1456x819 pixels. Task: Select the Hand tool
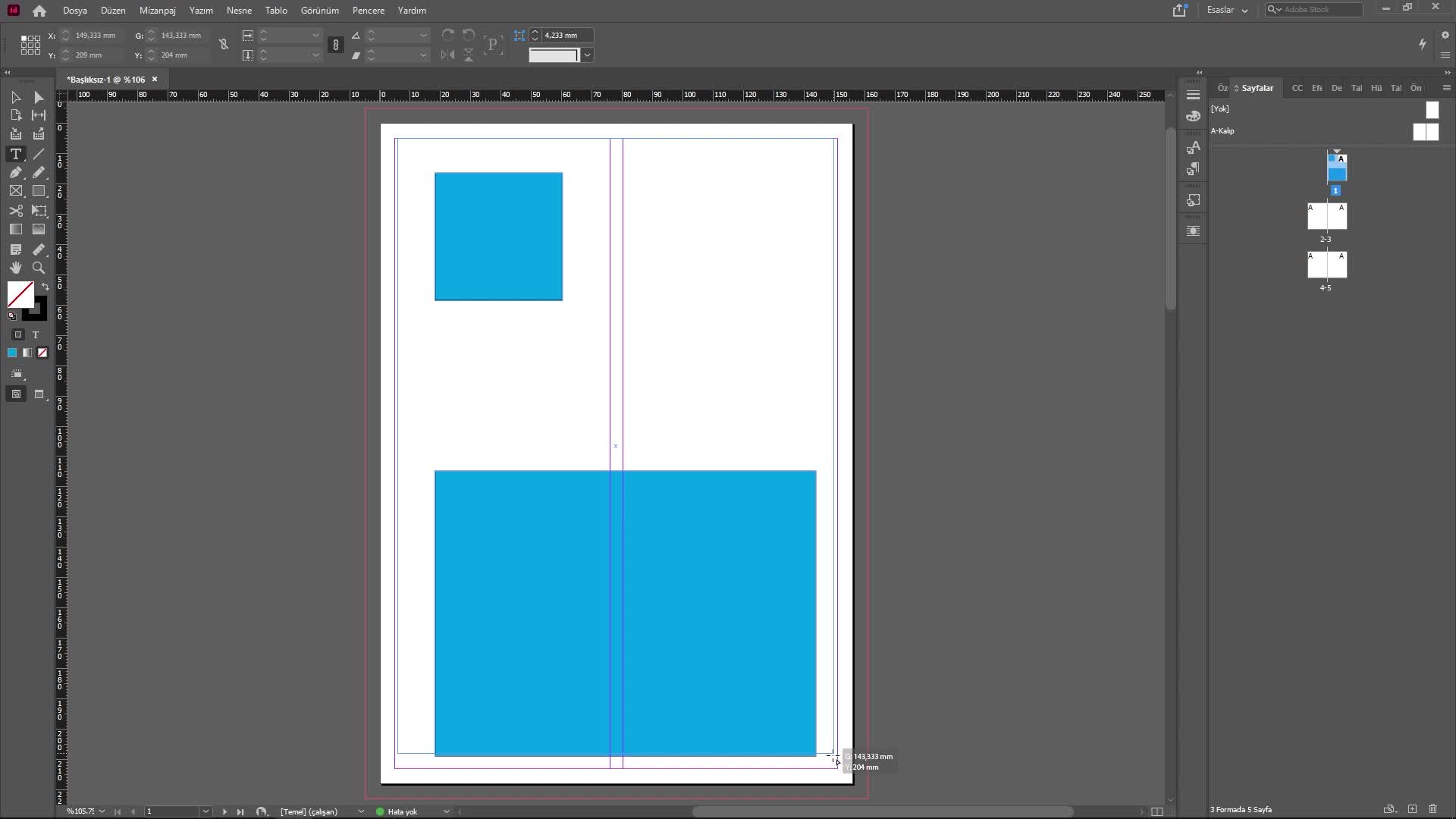click(15, 268)
